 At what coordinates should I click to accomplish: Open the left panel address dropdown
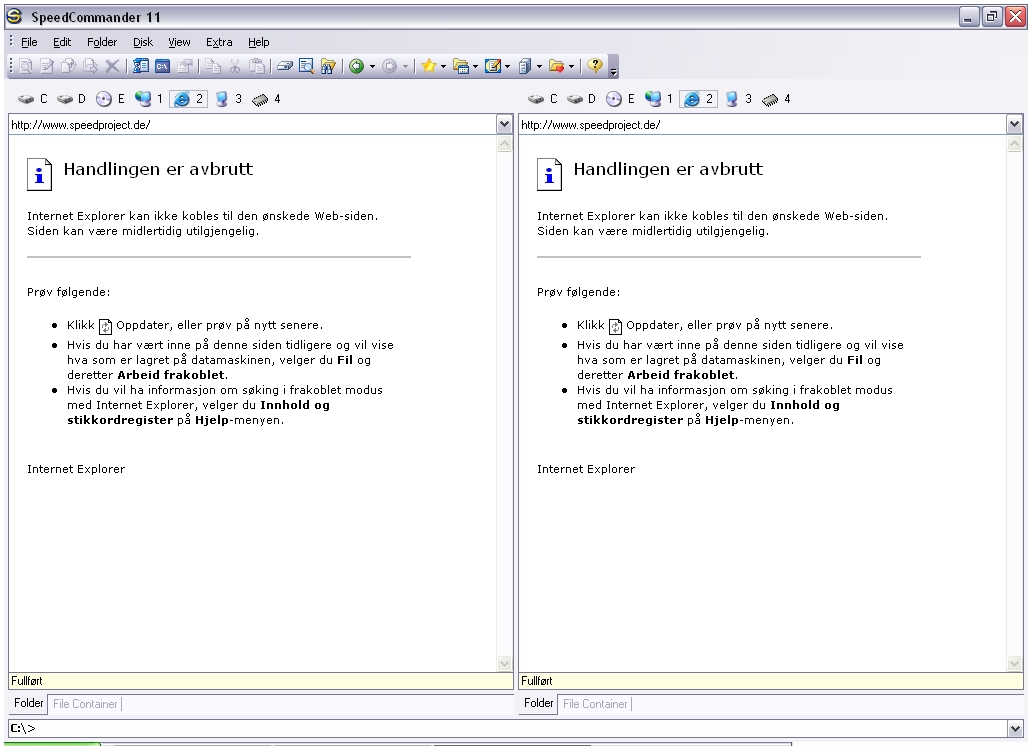(x=504, y=124)
